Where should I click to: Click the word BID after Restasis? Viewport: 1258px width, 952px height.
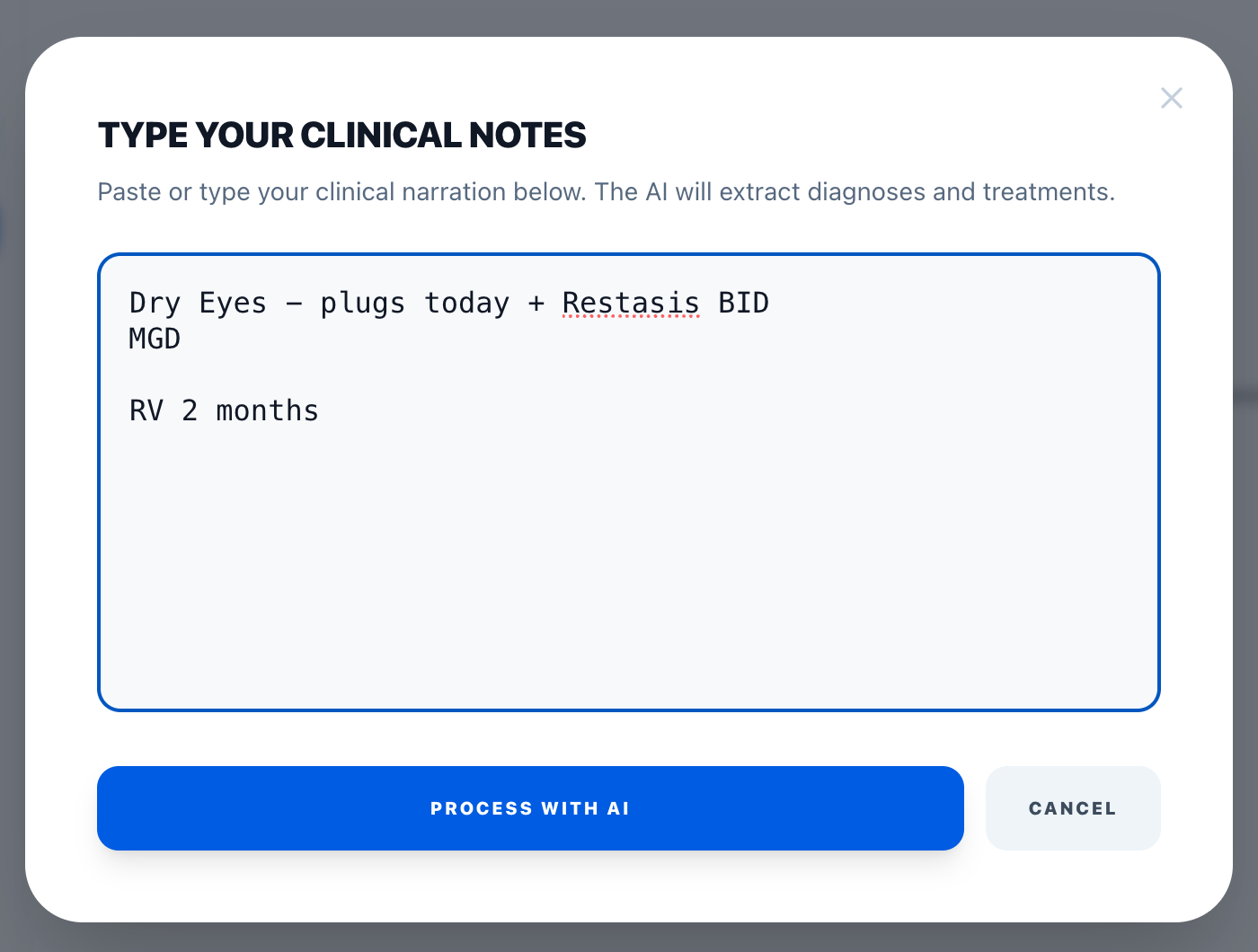(744, 303)
